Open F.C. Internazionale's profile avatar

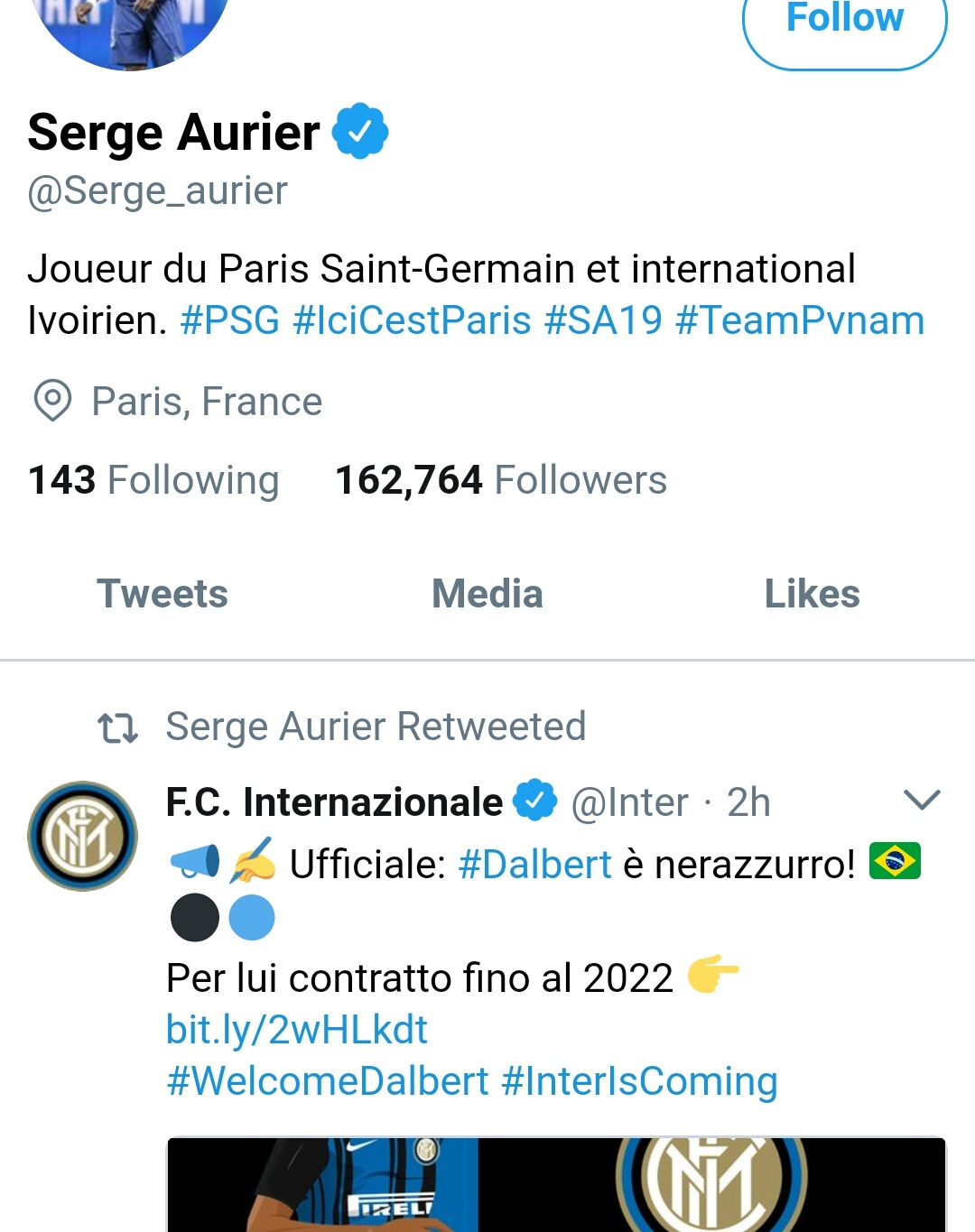(x=83, y=836)
